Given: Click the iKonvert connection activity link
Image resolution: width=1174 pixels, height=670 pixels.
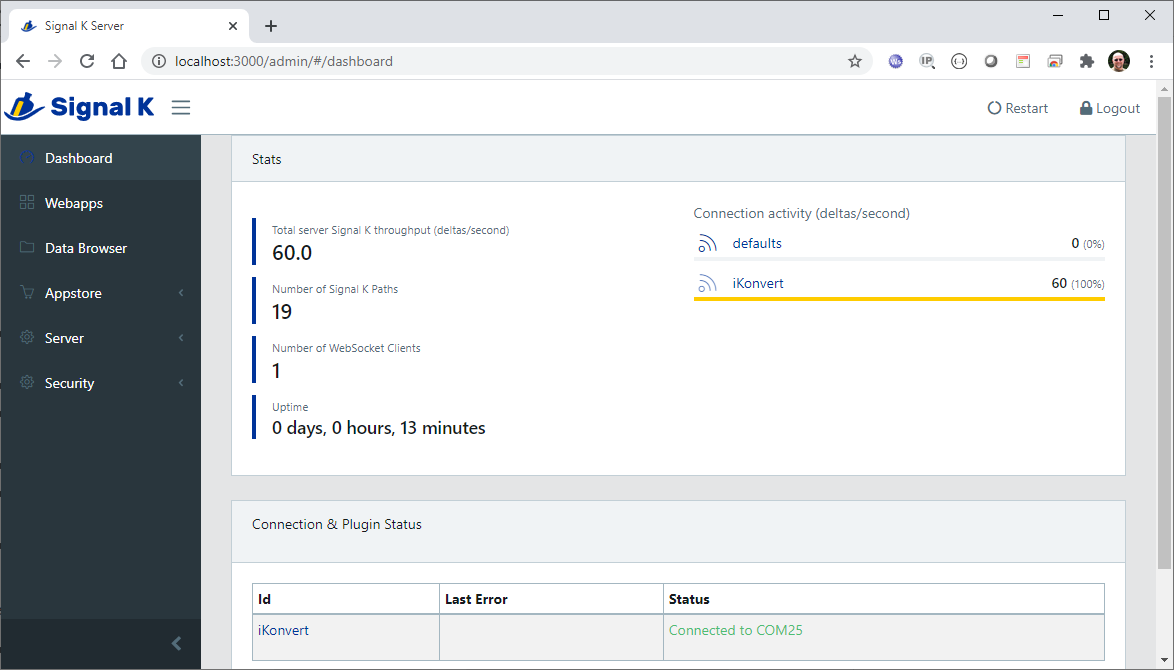Looking at the screenshot, I should click(x=758, y=284).
